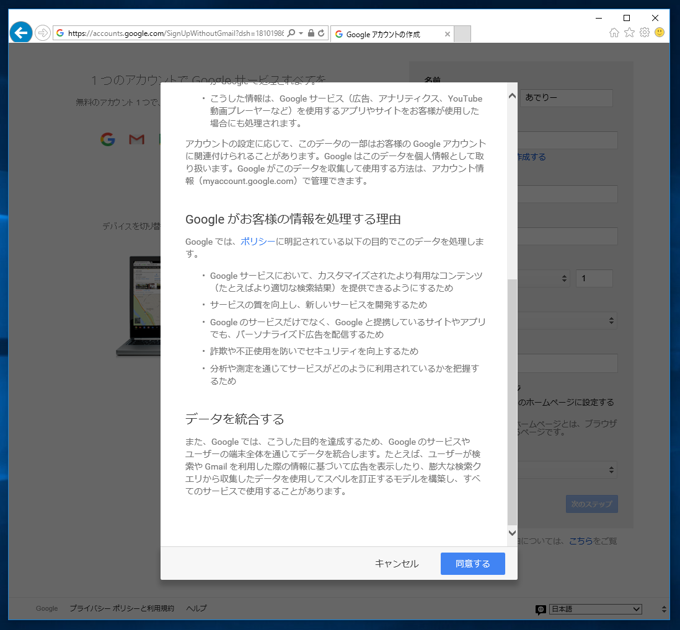
Task: Click the Google favicon in address bar
Action: tap(60, 33)
